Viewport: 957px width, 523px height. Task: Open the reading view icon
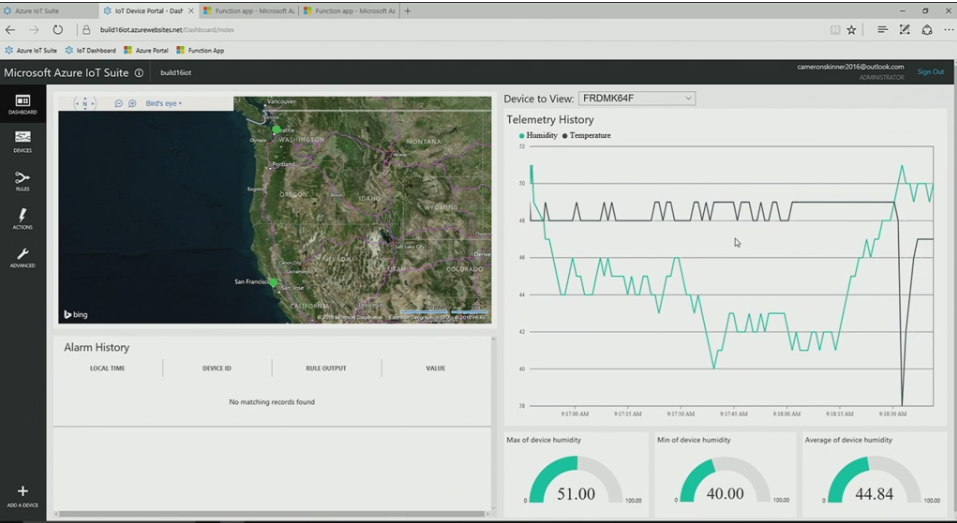click(834, 30)
